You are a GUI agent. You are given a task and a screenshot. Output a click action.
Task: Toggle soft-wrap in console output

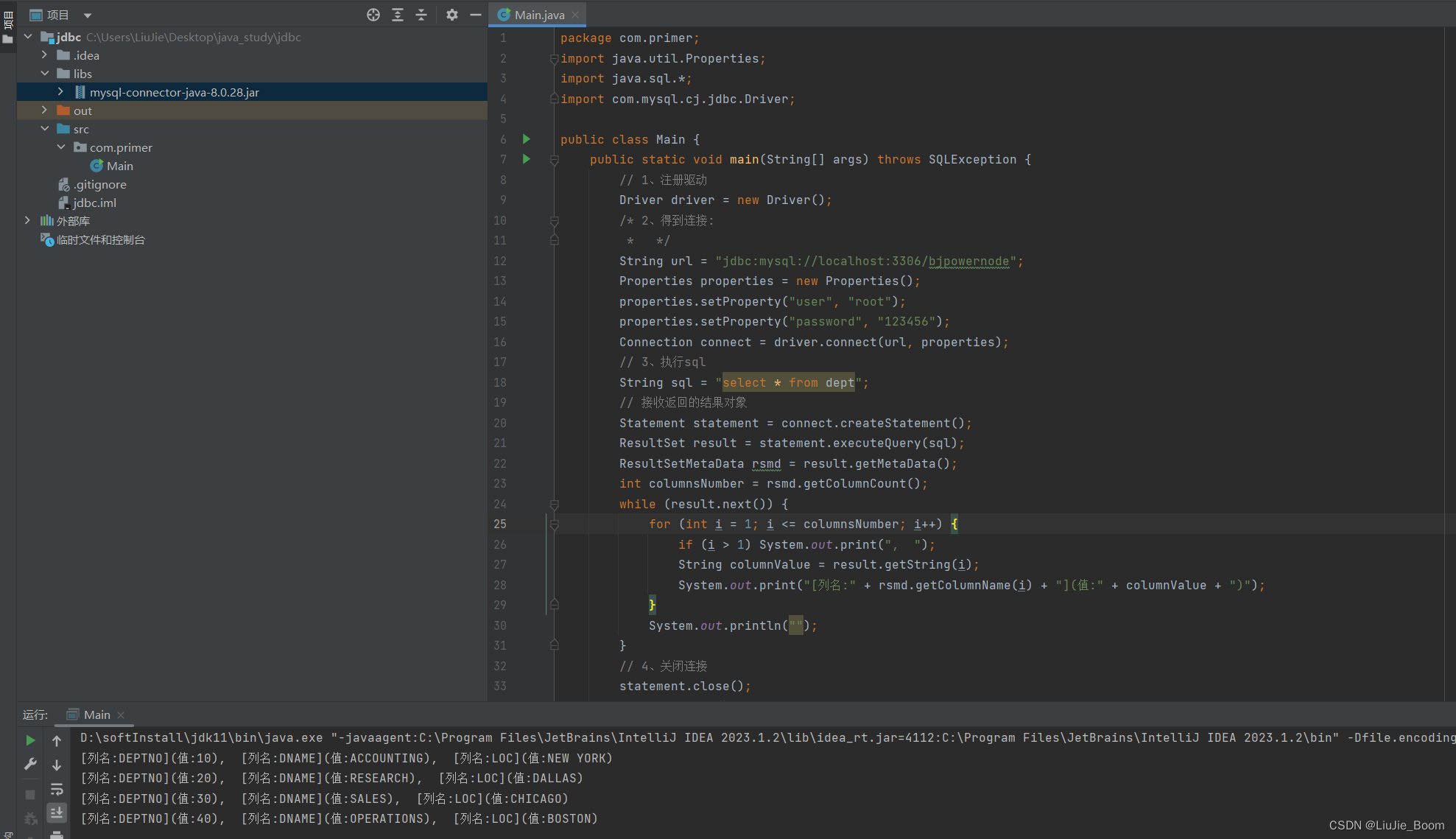(57, 790)
